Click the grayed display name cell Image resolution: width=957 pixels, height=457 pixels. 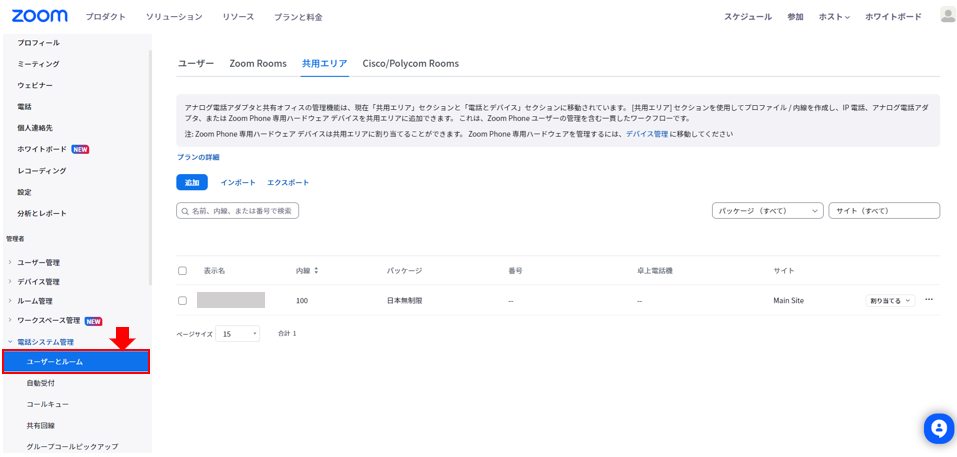pyautogui.click(x=231, y=300)
